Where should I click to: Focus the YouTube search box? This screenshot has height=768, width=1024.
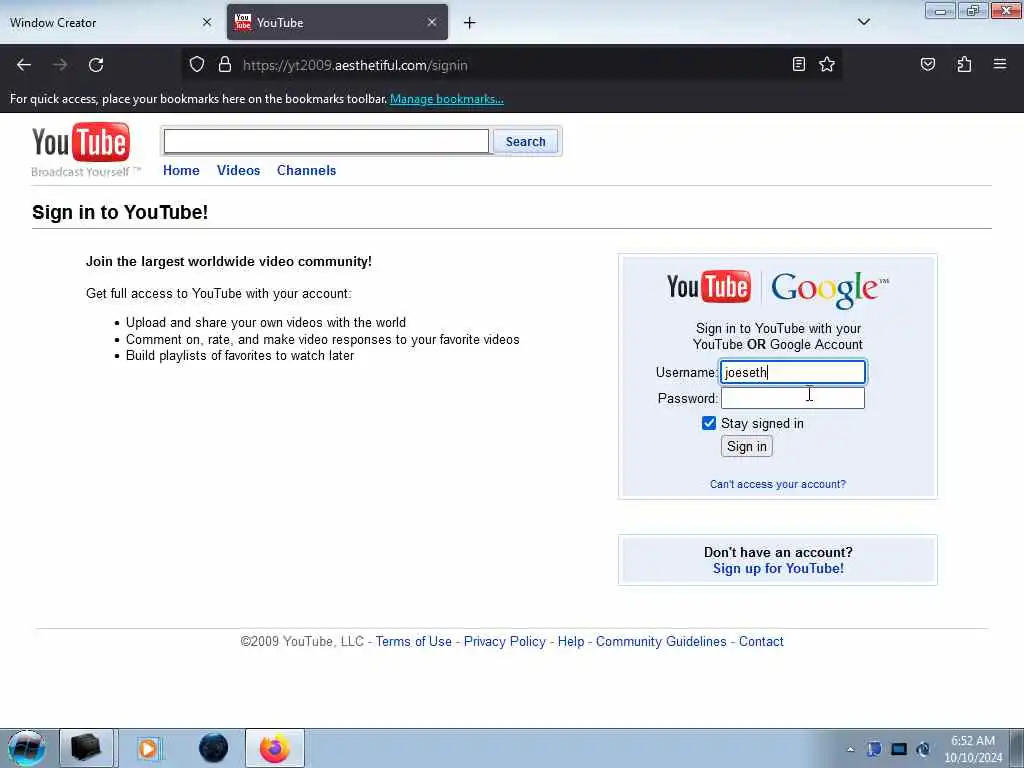tap(326, 141)
